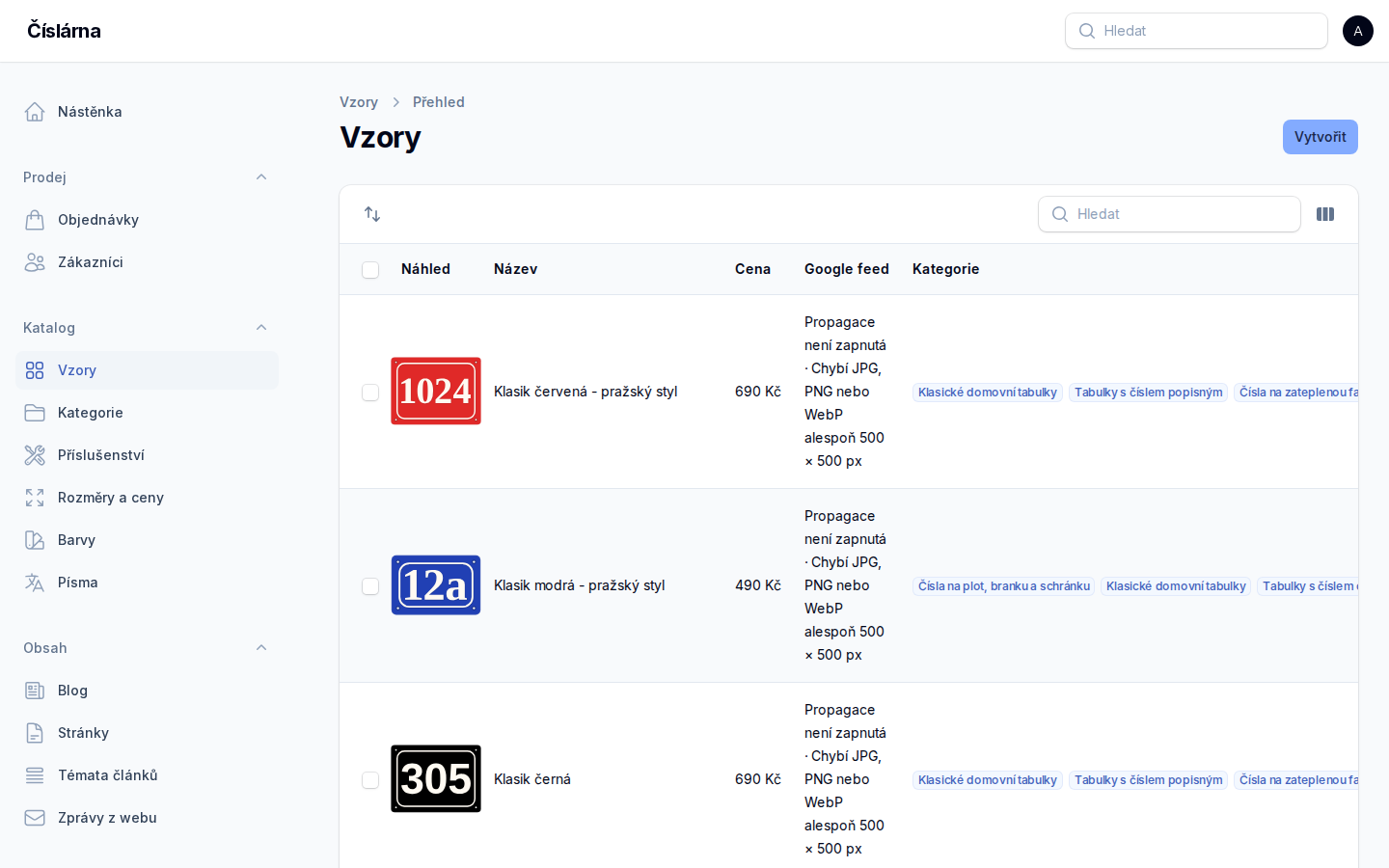Click the Objednávky shopping bag icon
The height and width of the screenshot is (868, 1389).
click(35, 220)
